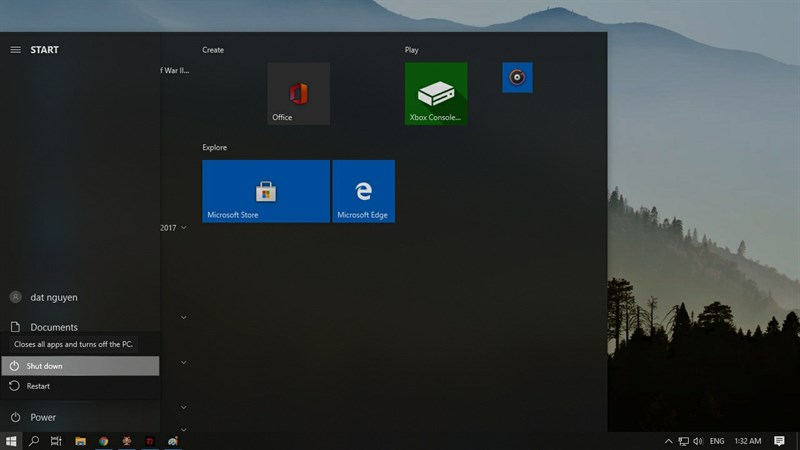
Task: Open taskbar search magnifier
Action: tap(34, 441)
